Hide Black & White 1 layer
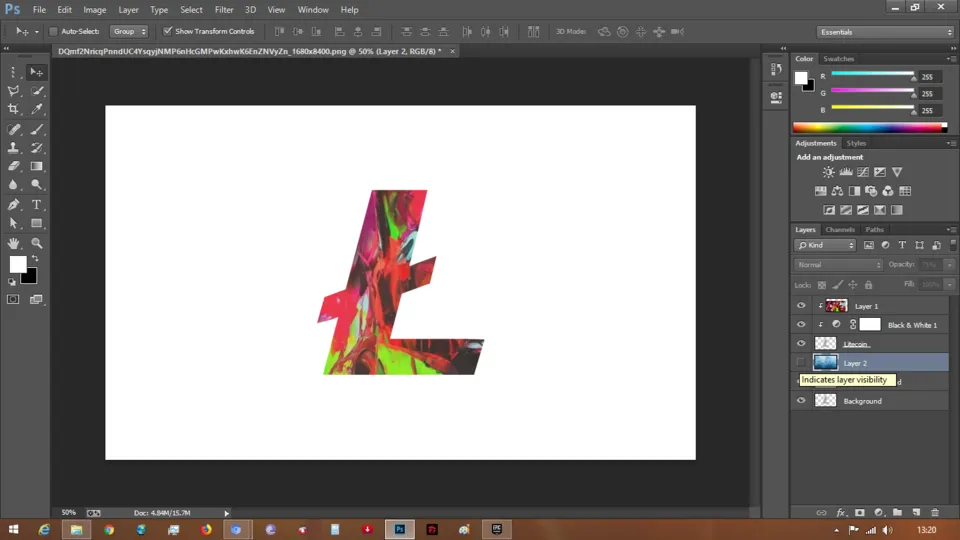This screenshot has height=540, width=960. pyautogui.click(x=801, y=324)
